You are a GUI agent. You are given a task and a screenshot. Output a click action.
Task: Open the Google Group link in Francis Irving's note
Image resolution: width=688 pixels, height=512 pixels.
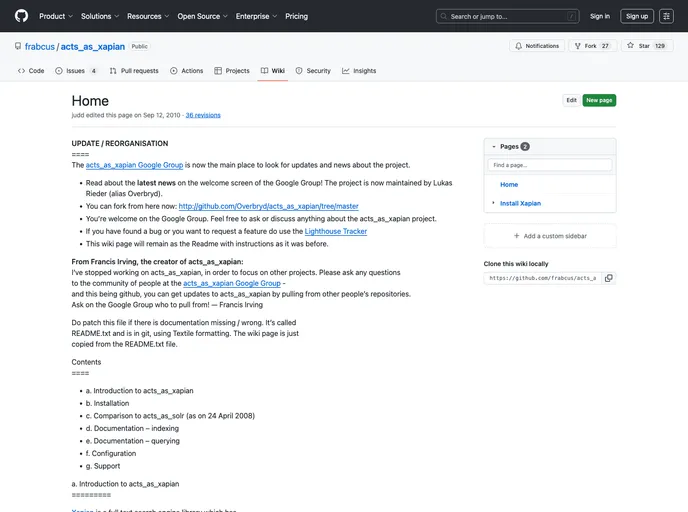[232, 283]
